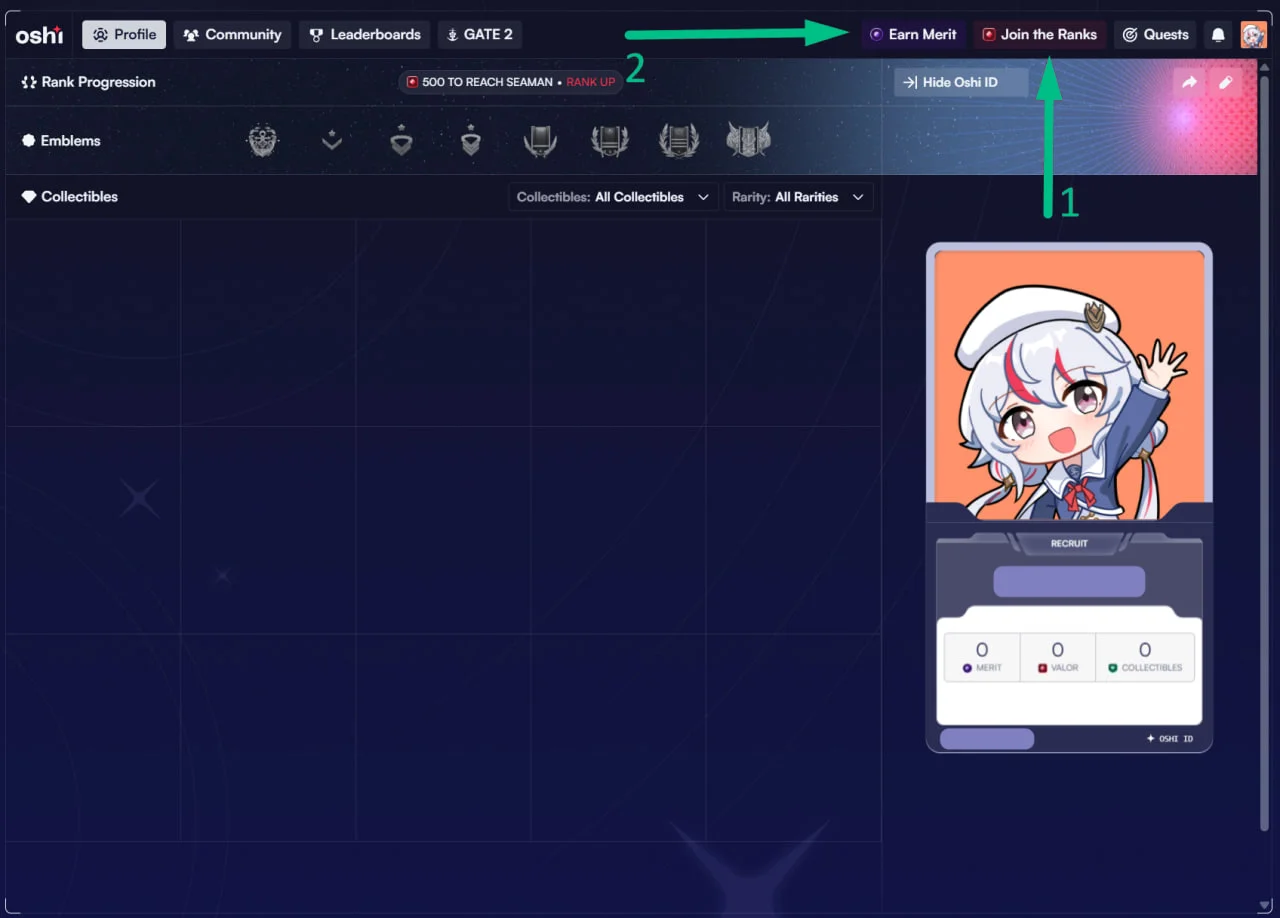Image resolution: width=1280 pixels, height=918 pixels.
Task: Click the edit pencil icon
Action: 1226,83
